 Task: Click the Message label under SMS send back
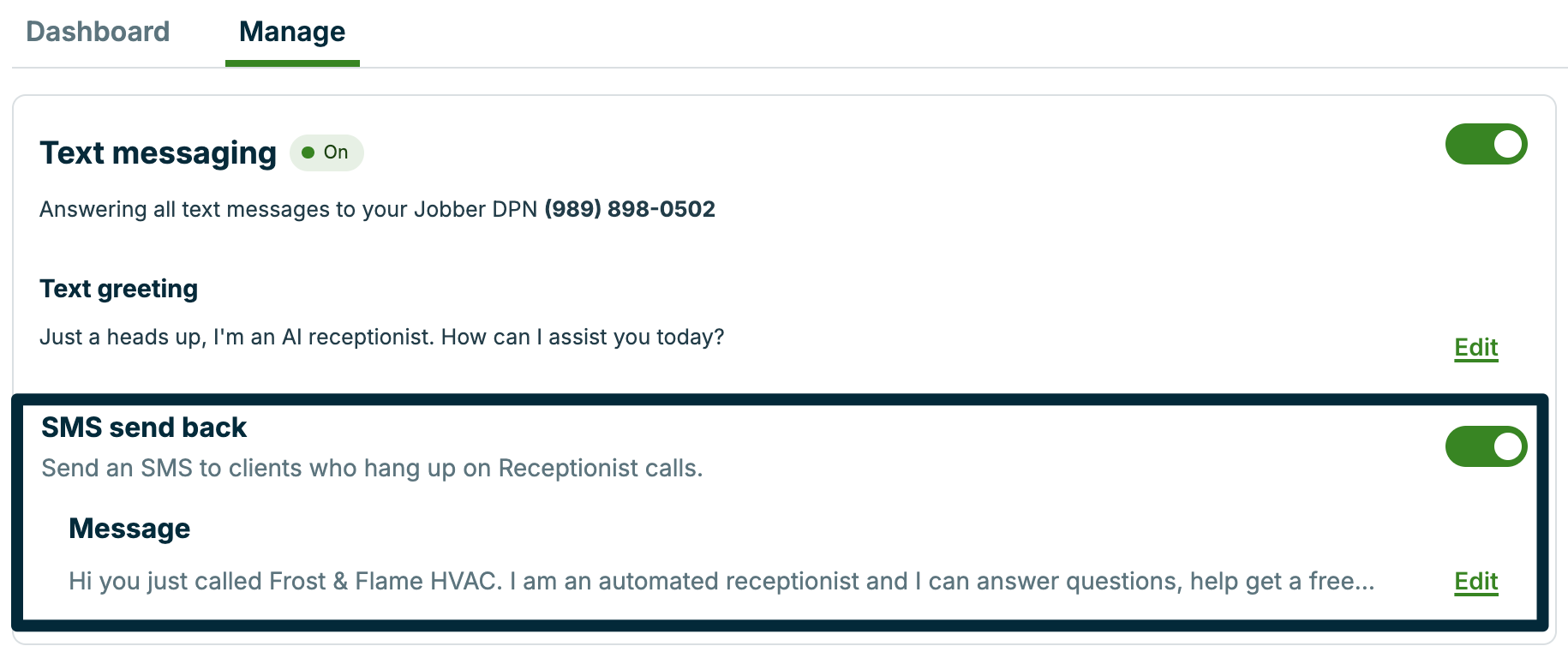tap(129, 528)
